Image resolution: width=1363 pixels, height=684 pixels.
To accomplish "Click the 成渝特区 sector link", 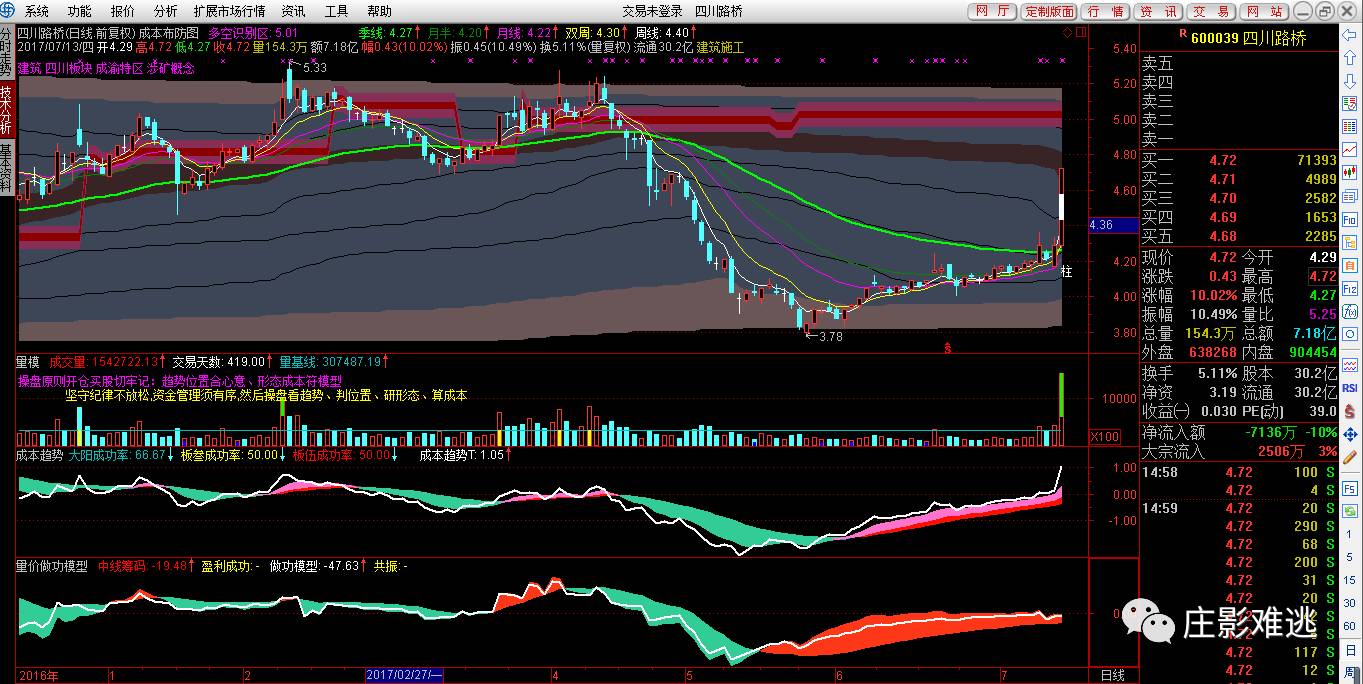I will tap(120, 70).
